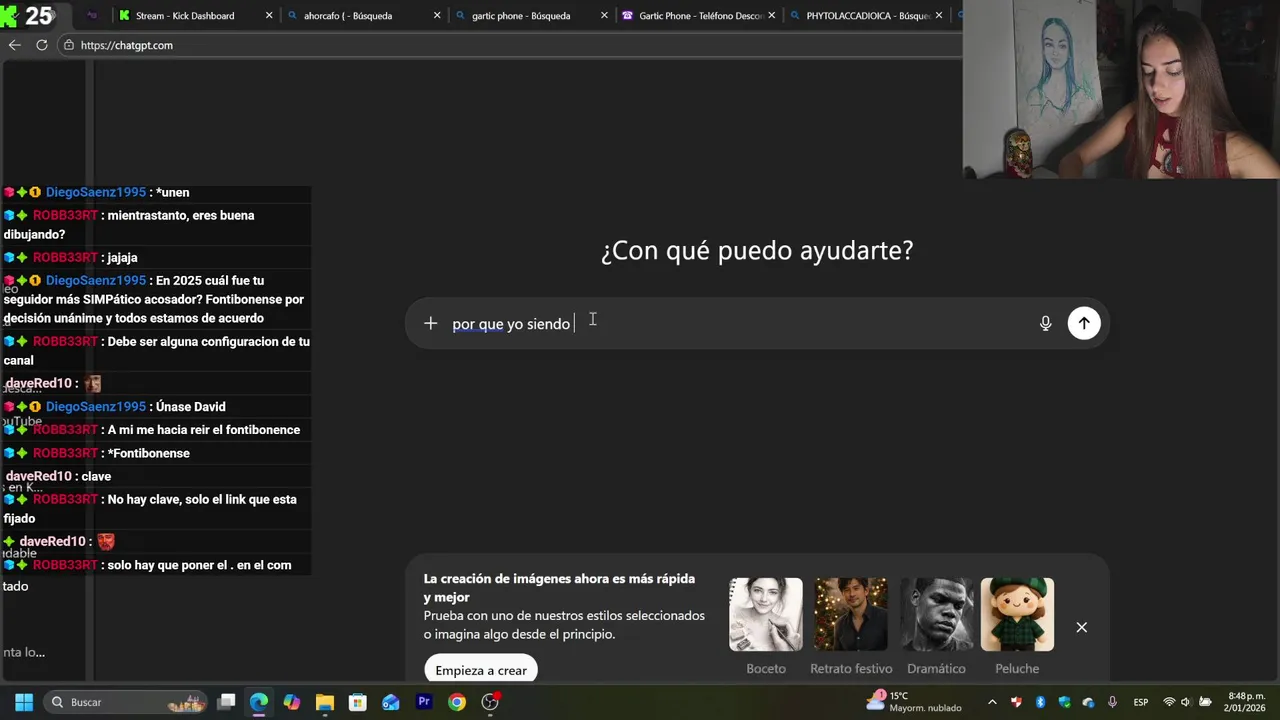This screenshot has height=720, width=1280.
Task: Switch to Gartic Phone - Teléfono tab
Action: 700,16
